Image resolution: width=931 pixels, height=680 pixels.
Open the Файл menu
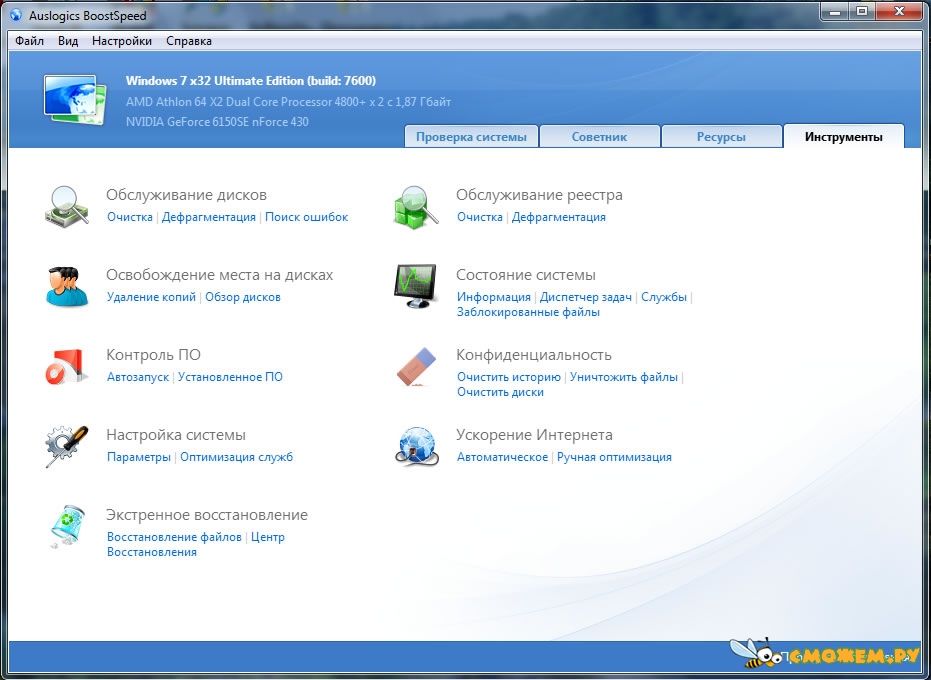[x=30, y=41]
